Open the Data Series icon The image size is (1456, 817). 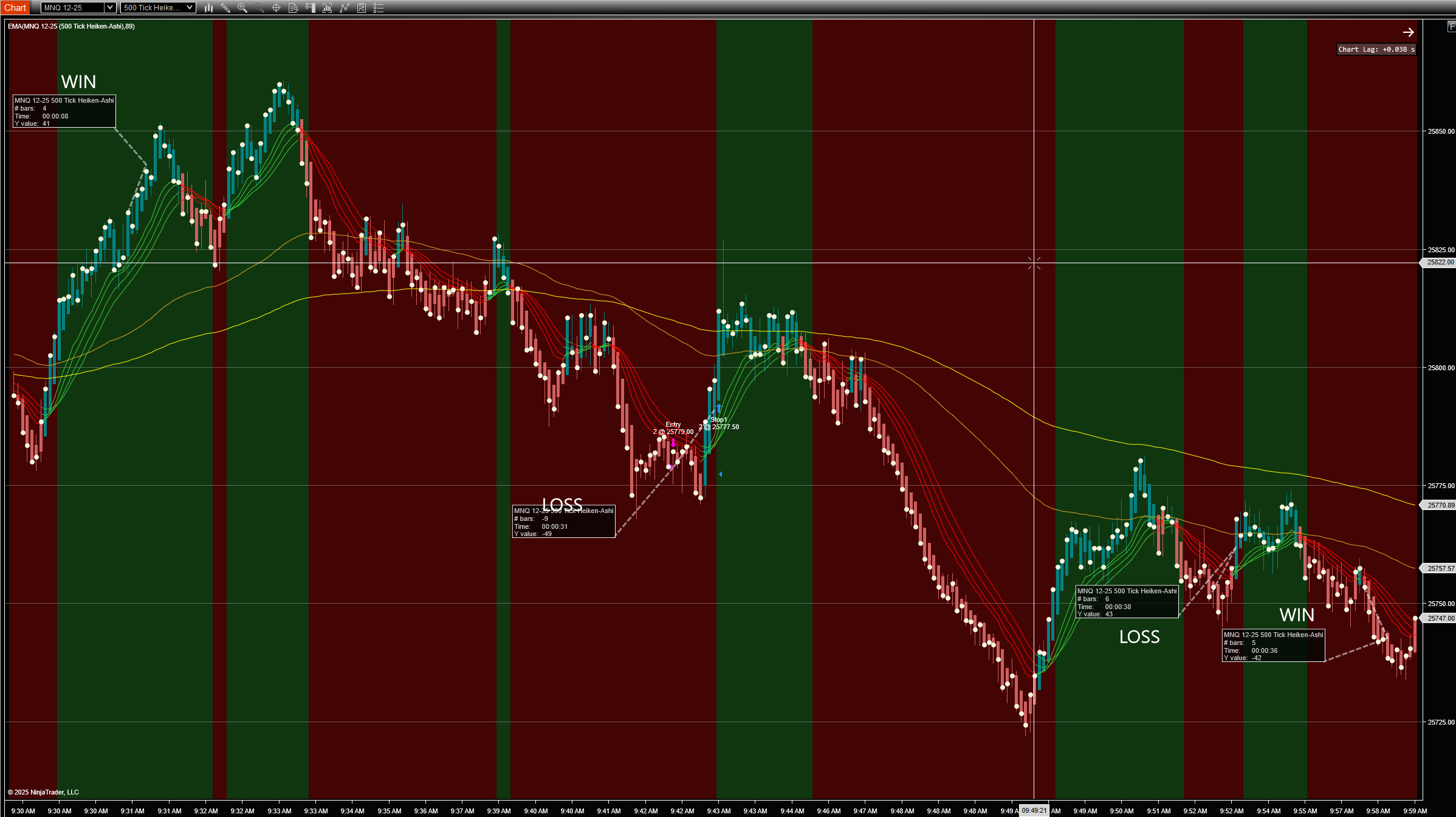[327, 8]
